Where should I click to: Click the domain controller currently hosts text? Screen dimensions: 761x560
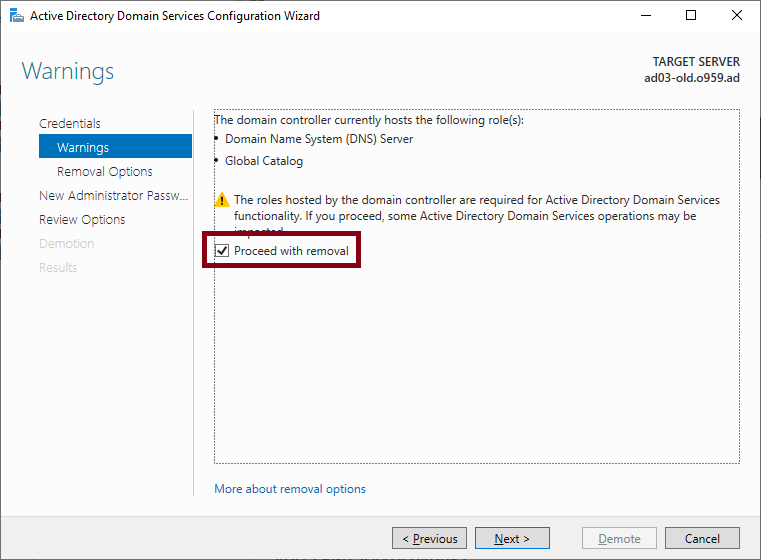369,120
